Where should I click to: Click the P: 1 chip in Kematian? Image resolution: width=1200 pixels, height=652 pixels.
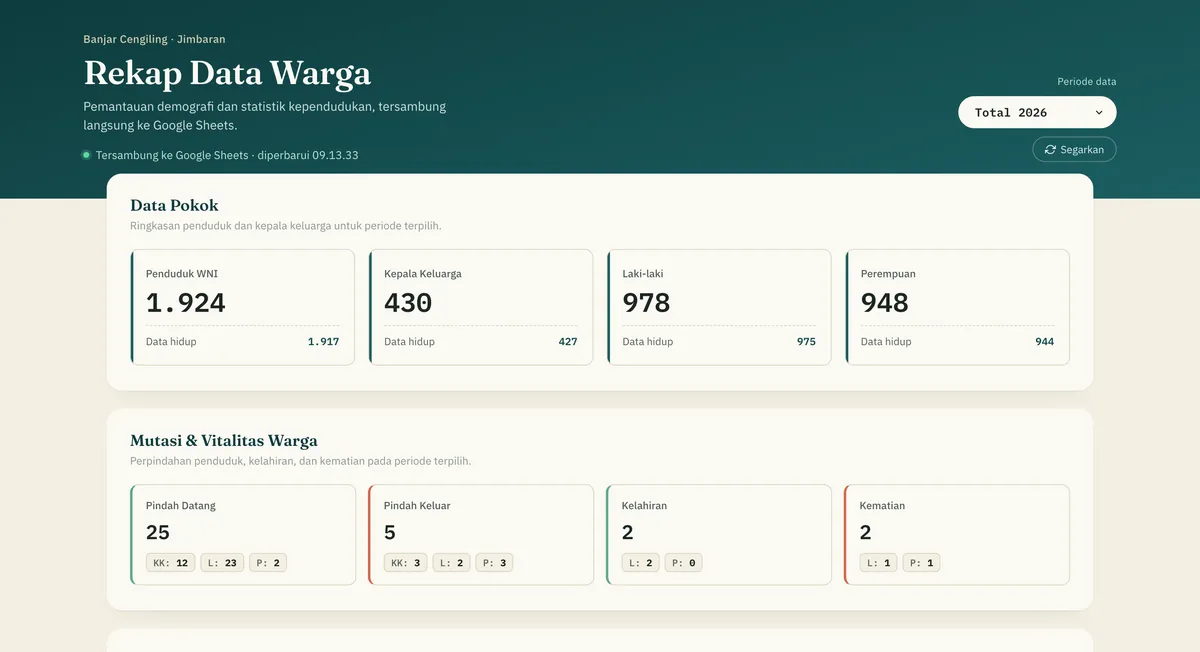(x=921, y=563)
